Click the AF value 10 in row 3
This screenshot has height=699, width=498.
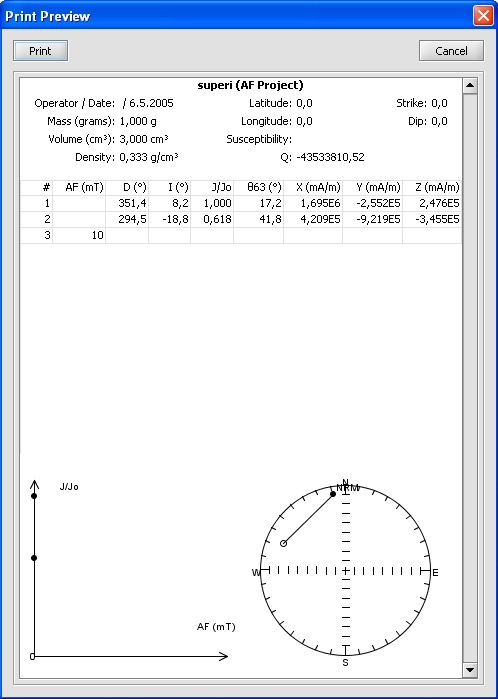(x=98, y=235)
